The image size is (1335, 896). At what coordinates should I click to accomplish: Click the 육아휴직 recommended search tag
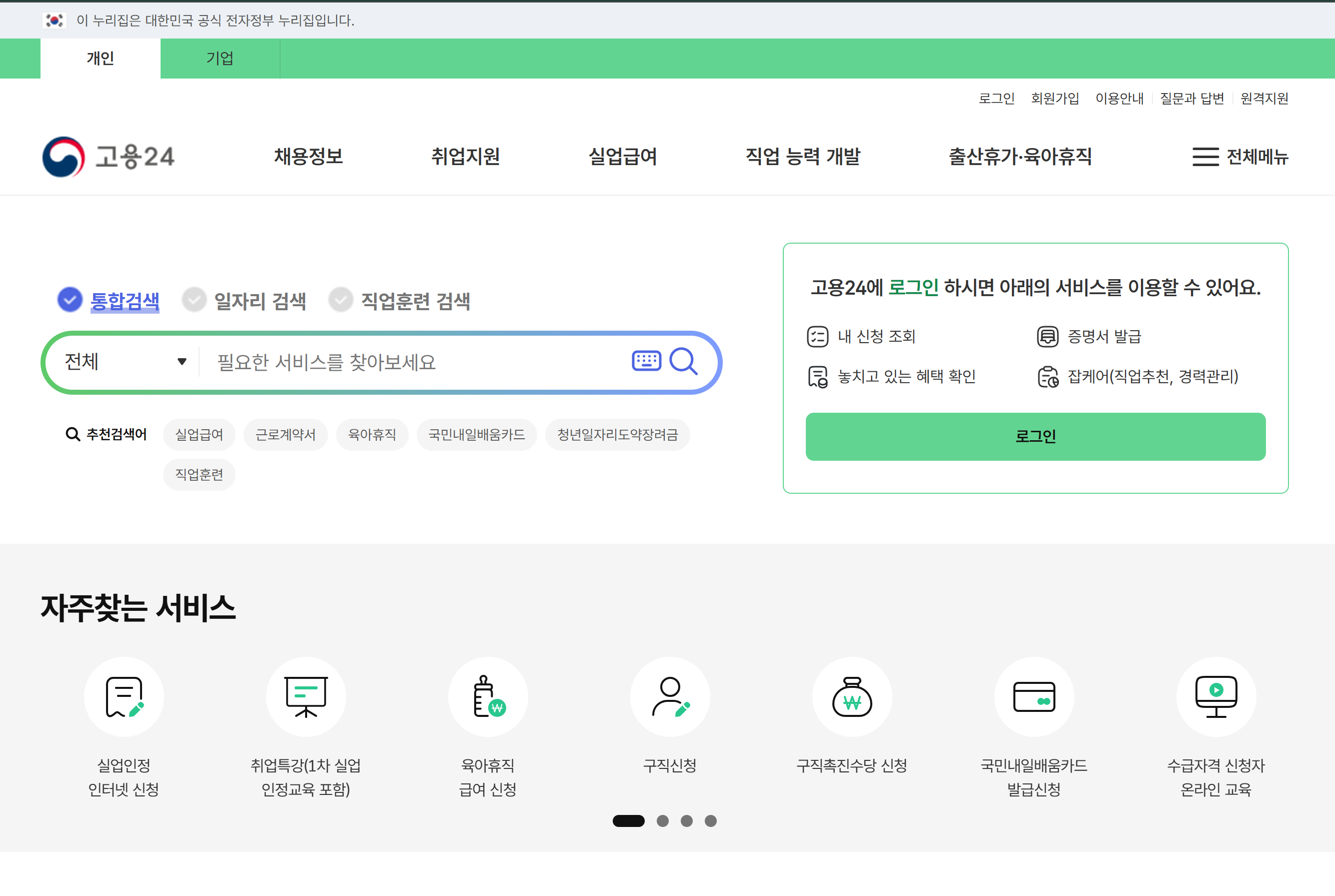click(x=372, y=434)
